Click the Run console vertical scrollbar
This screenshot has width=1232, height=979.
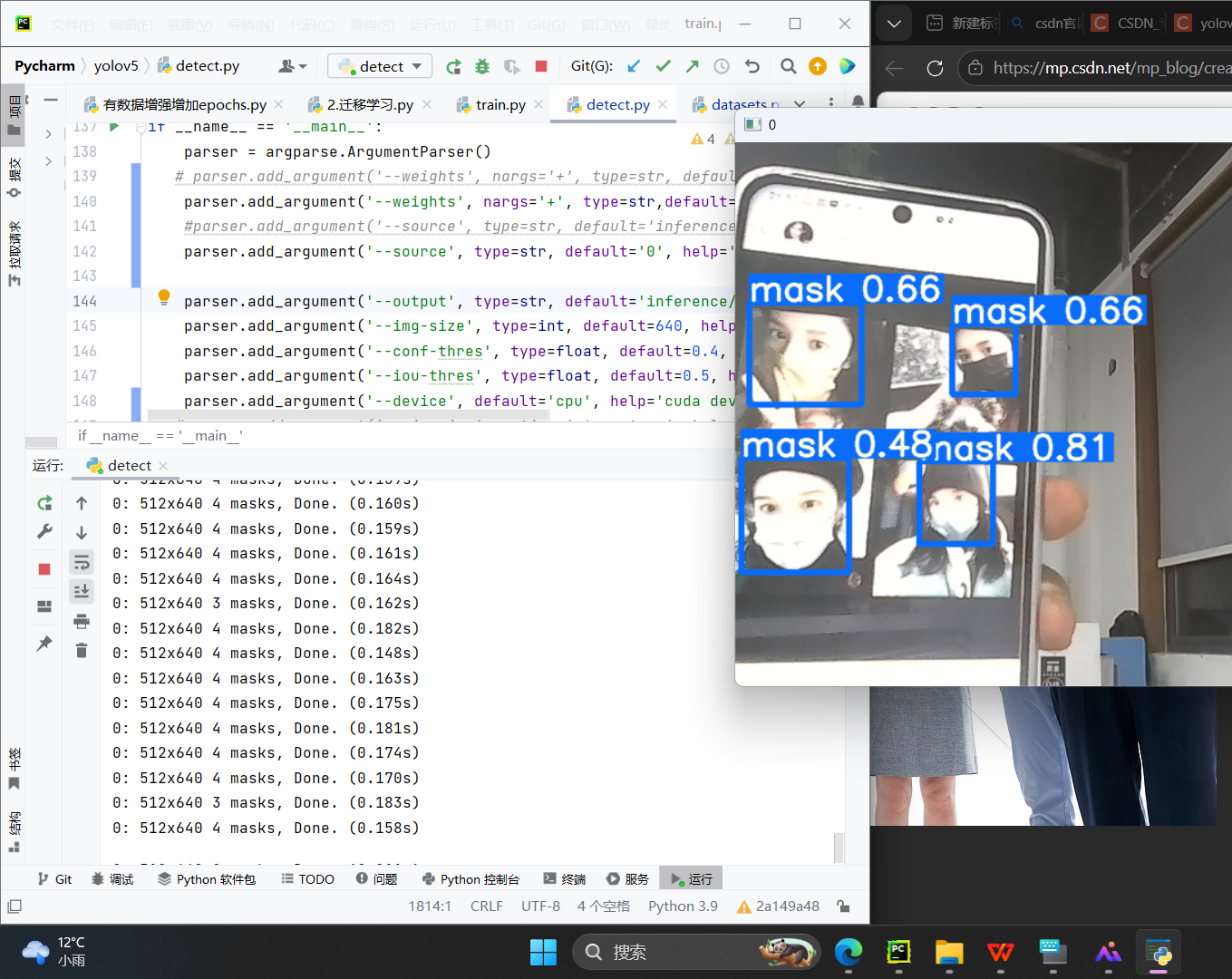point(839,848)
